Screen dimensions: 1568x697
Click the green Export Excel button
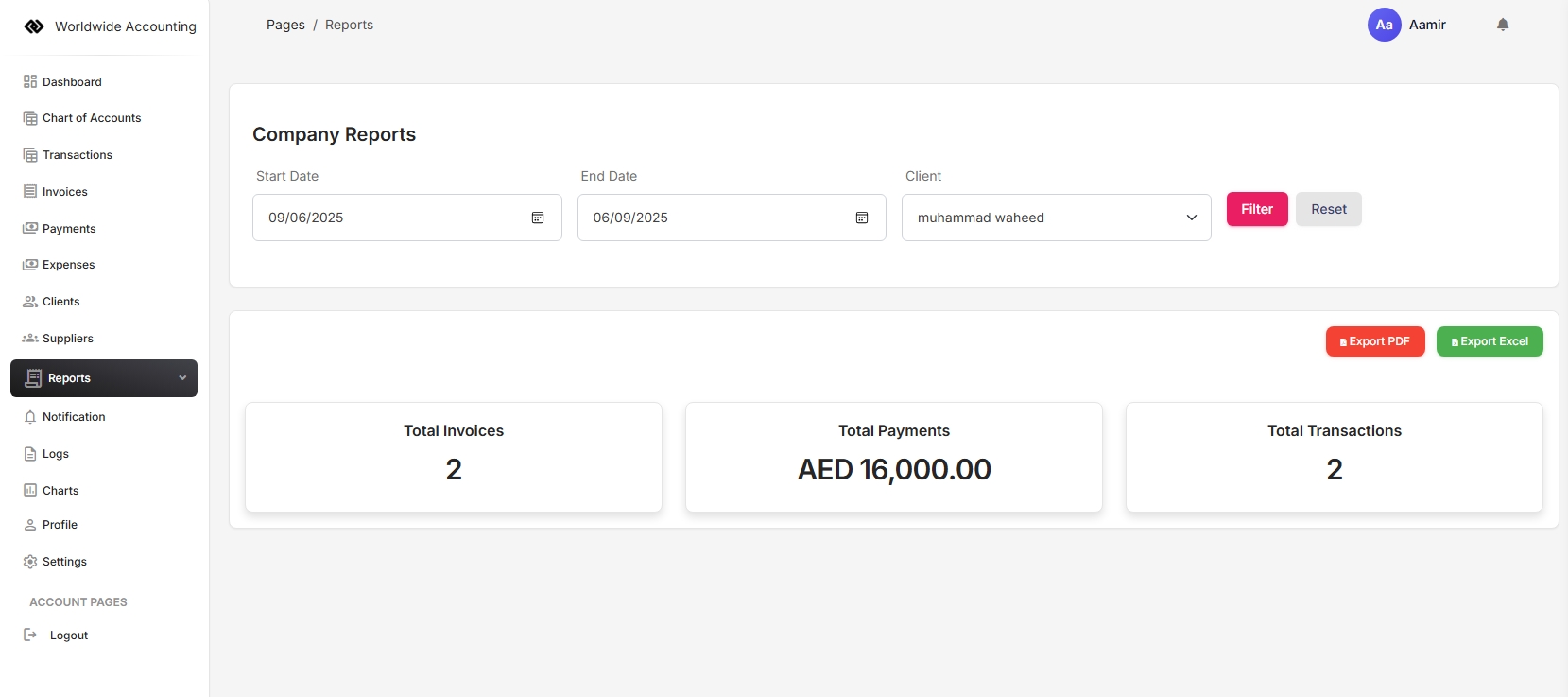1489,341
